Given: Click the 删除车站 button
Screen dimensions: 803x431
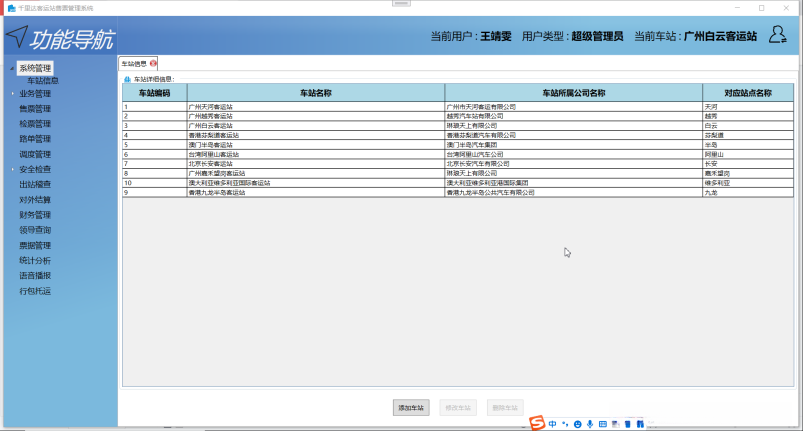Looking at the screenshot, I should pyautogui.click(x=505, y=407).
